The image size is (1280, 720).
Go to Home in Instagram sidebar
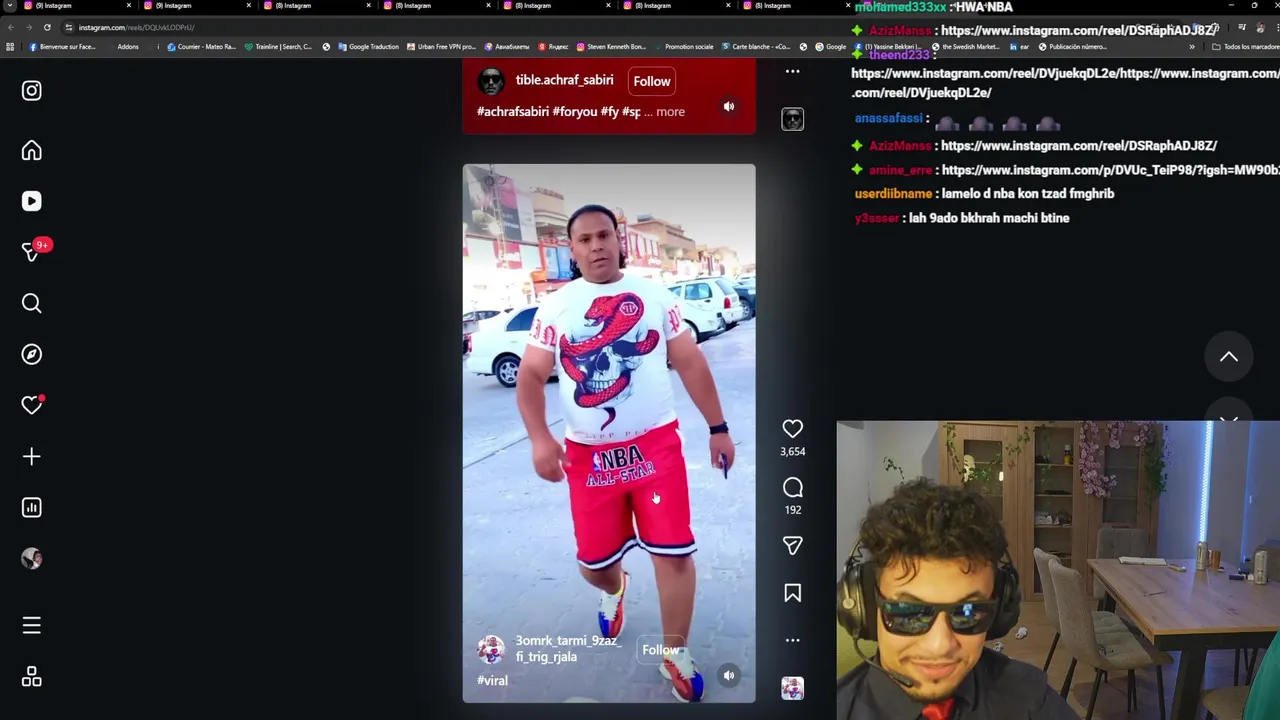click(x=32, y=151)
